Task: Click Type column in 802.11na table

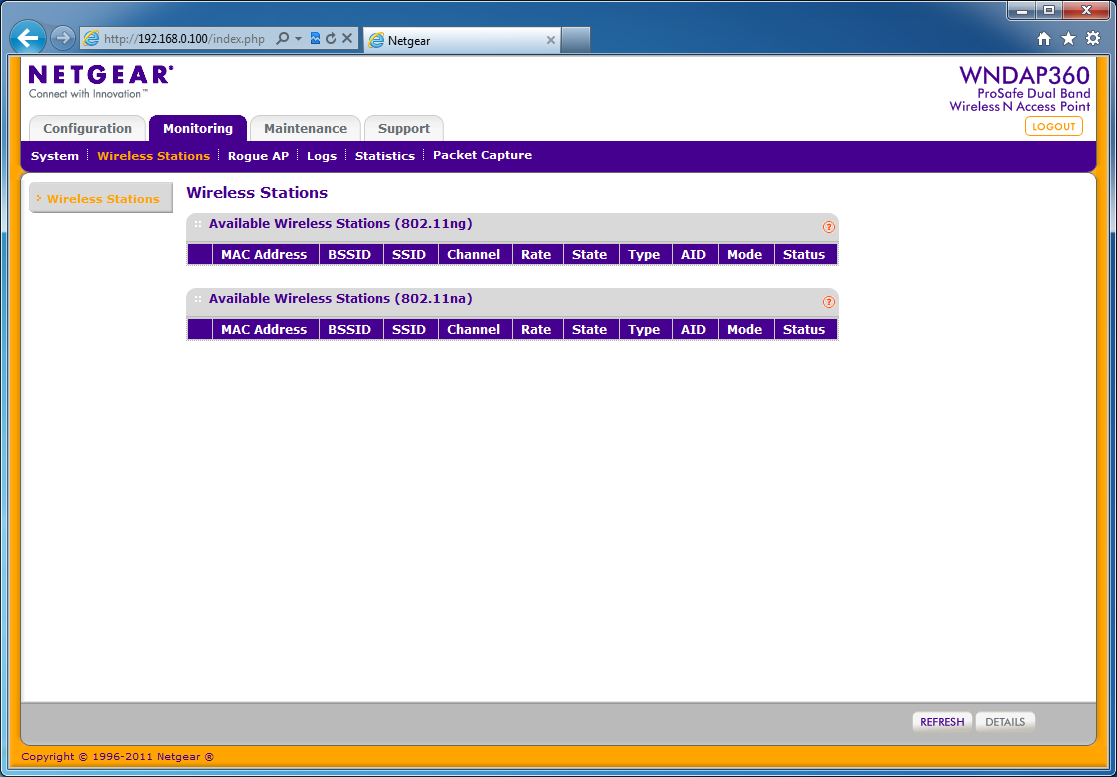Action: tap(644, 329)
